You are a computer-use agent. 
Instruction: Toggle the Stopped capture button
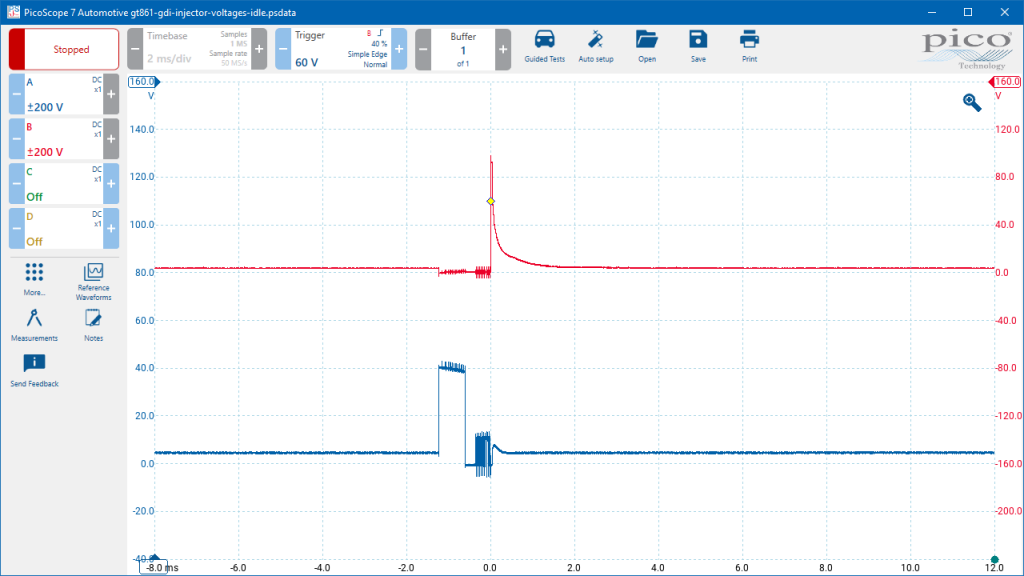[64, 49]
